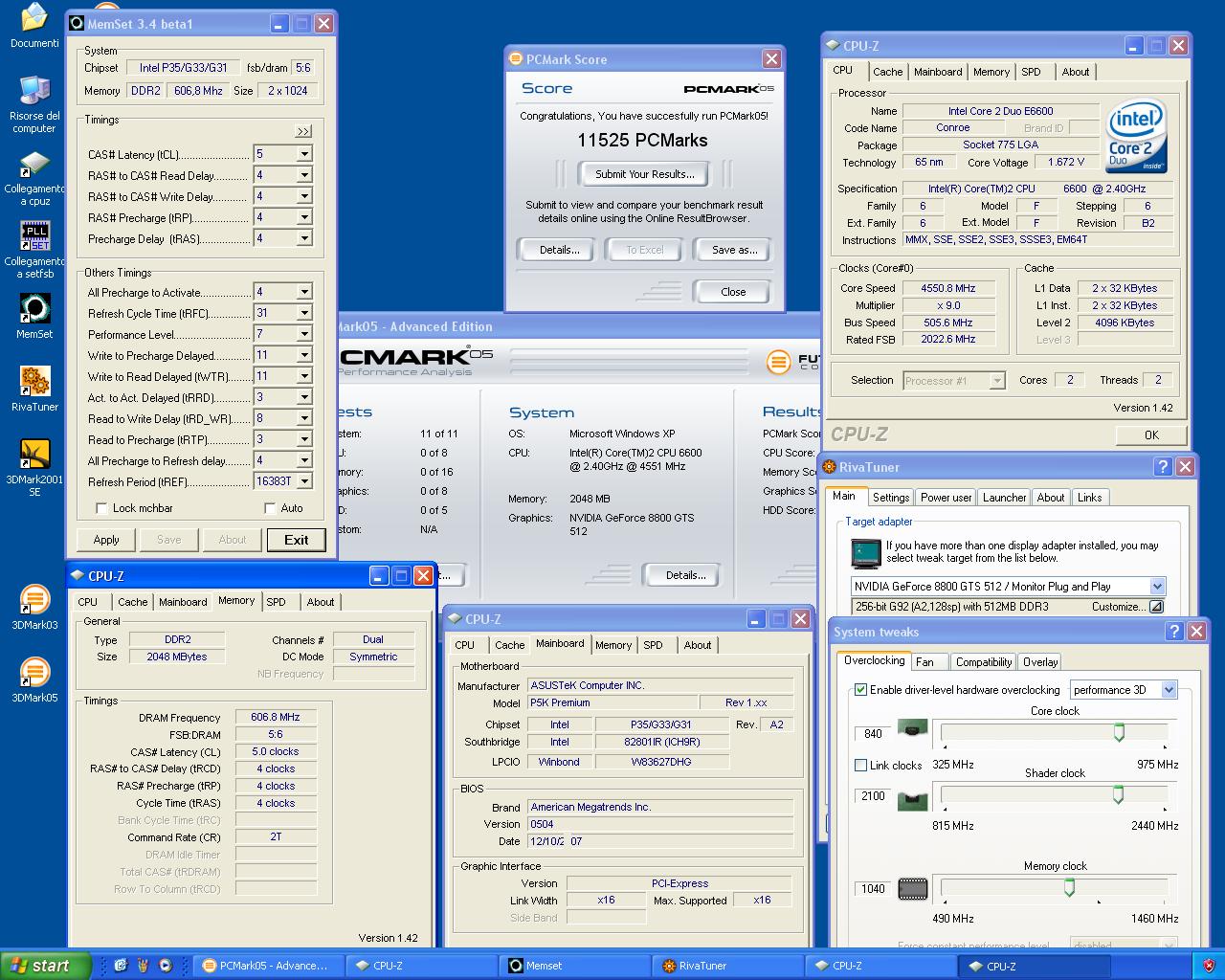Switch to the Memset taskbar button
The height and width of the screenshot is (980, 1225).
pos(576,966)
